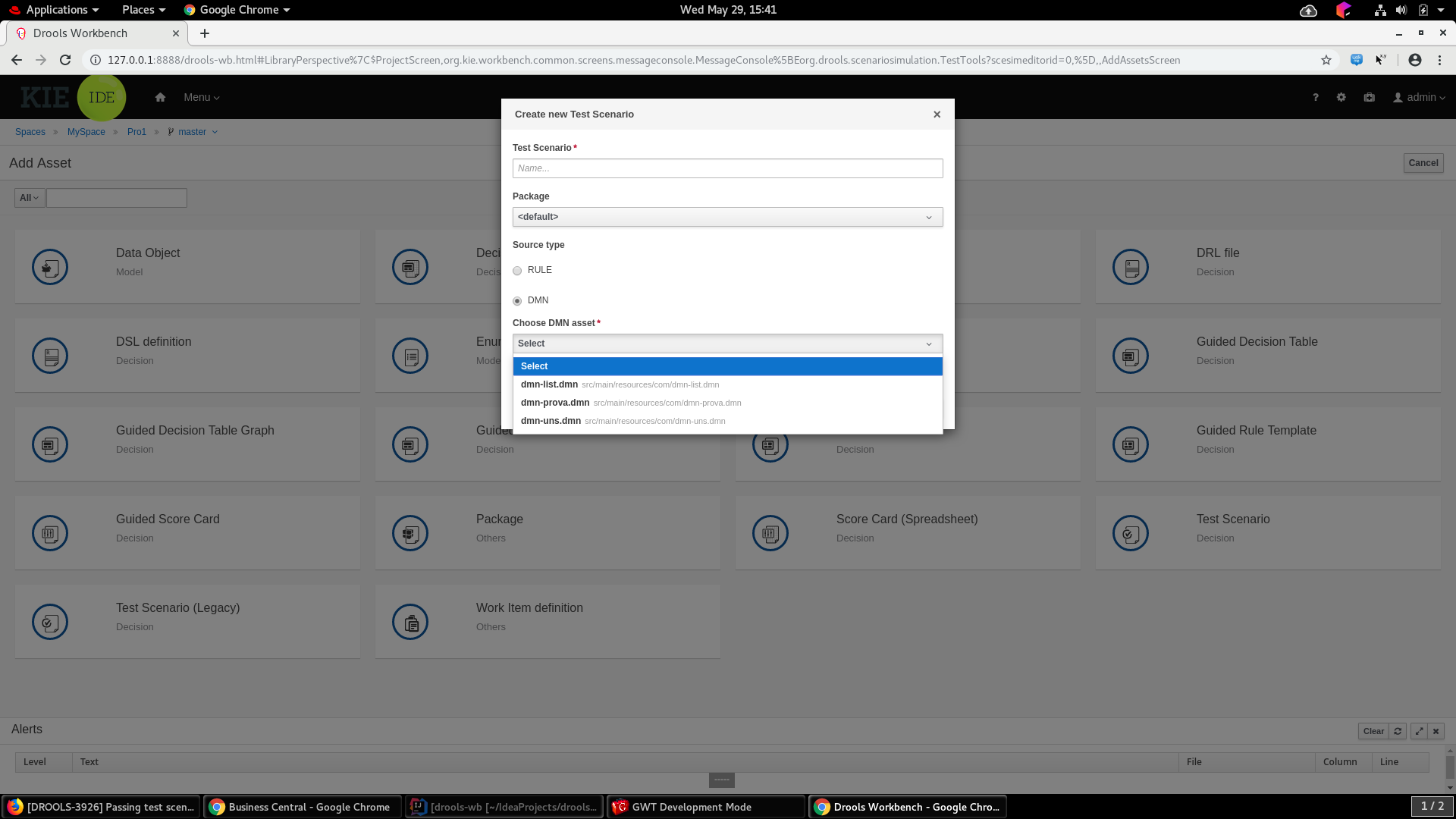Click the home icon in header
The width and height of the screenshot is (1456, 819).
pos(160,97)
